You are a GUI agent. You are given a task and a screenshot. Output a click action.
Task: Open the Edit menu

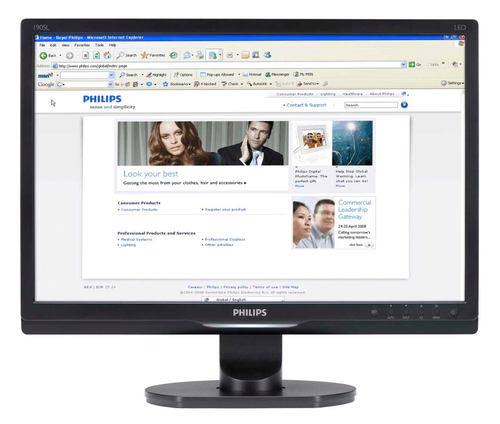[53, 45]
